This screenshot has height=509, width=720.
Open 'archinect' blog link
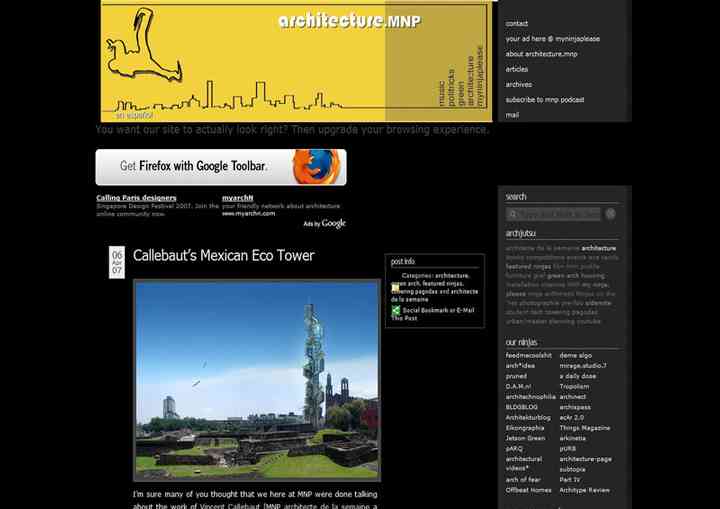(573, 396)
